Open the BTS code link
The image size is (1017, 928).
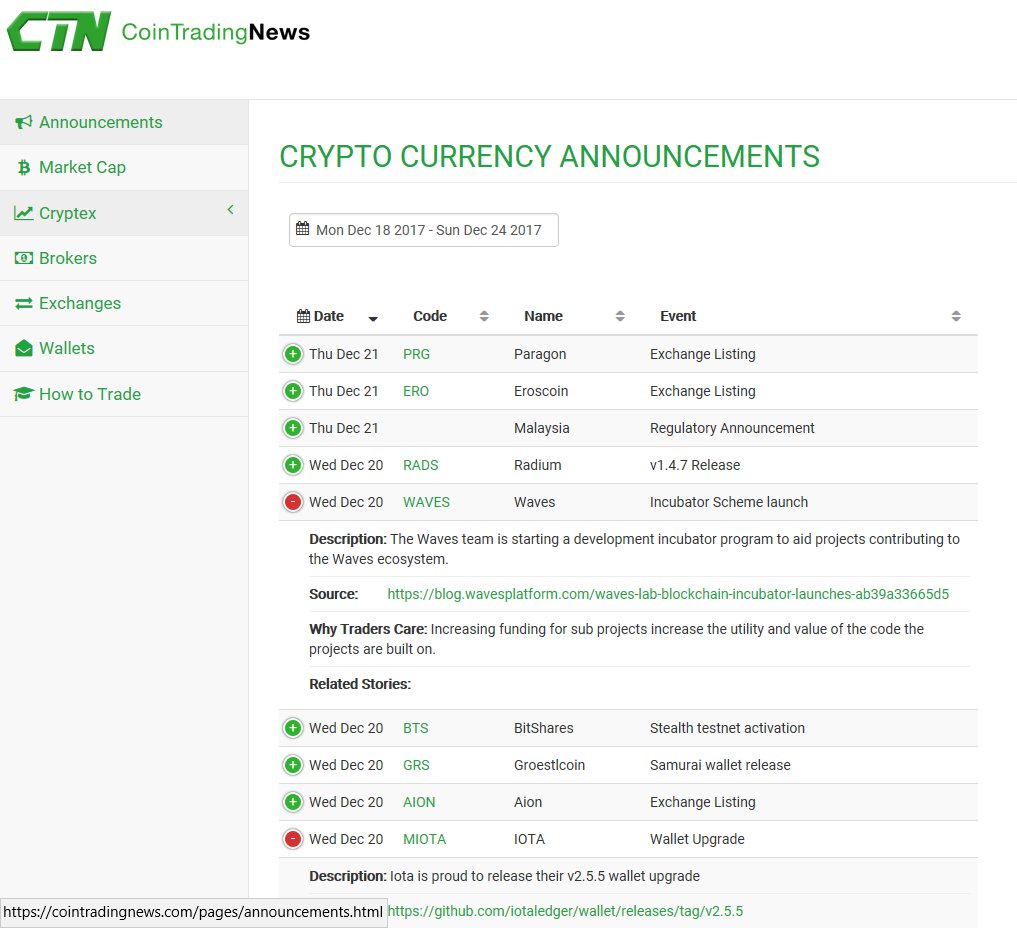(x=416, y=728)
